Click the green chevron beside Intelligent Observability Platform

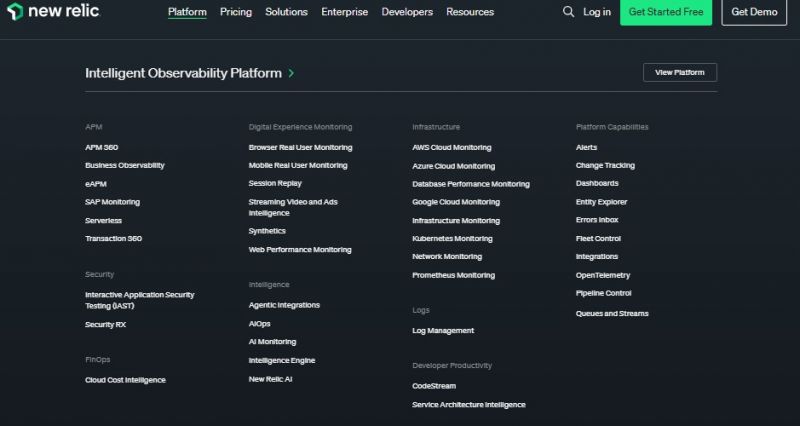[291, 73]
